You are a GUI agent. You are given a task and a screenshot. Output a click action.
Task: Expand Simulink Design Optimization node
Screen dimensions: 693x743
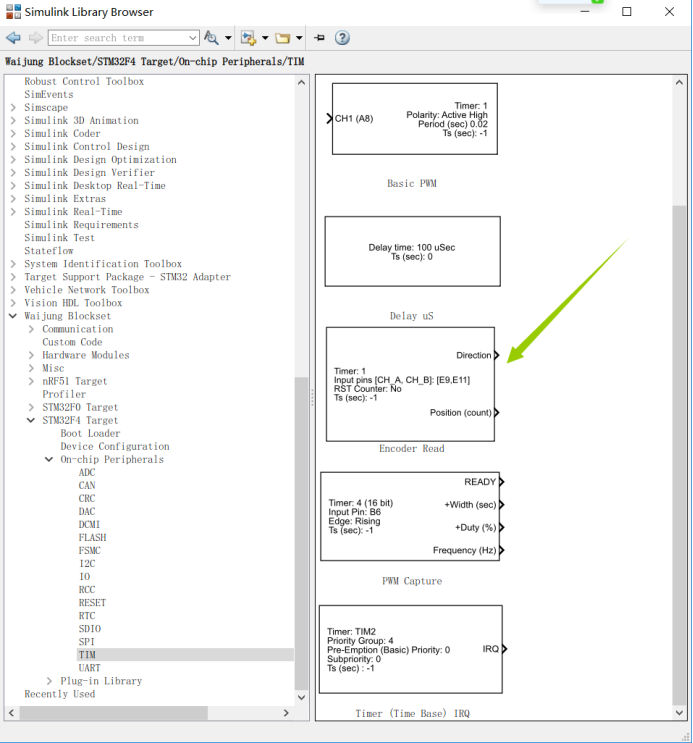(13, 160)
